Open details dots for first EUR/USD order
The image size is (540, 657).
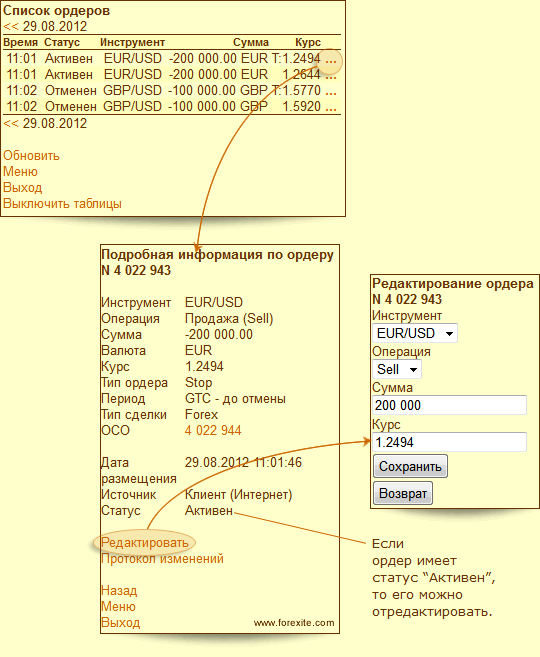pos(331,61)
